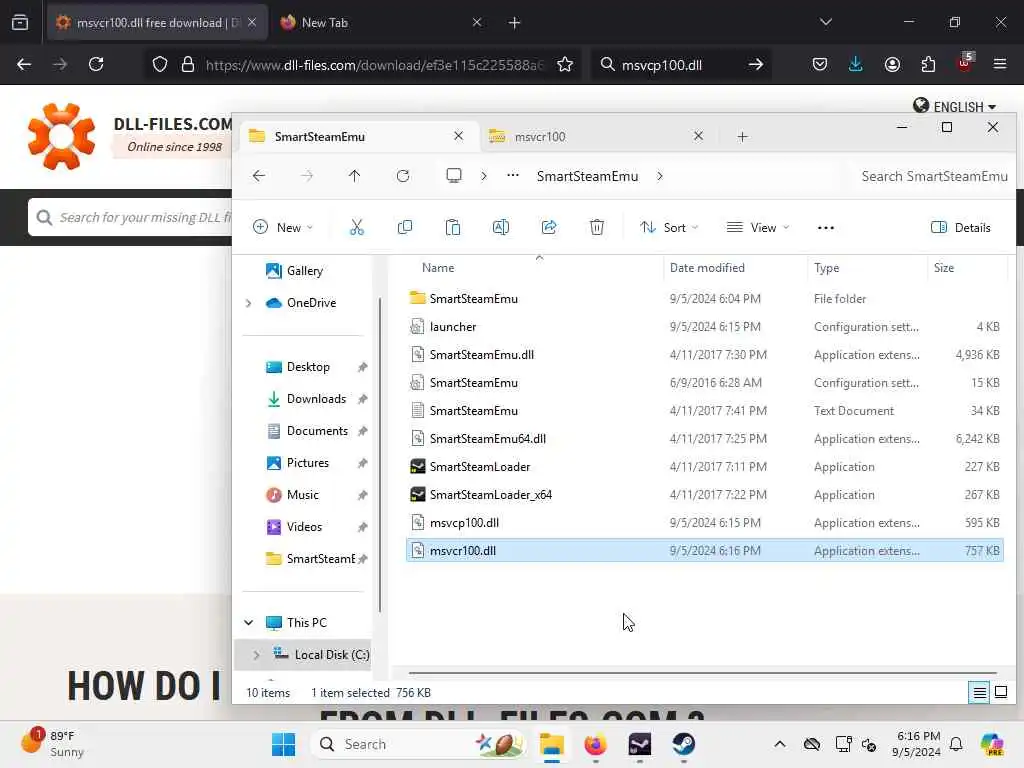Open Firefox downloads panel
1024x768 pixels.
[856, 64]
